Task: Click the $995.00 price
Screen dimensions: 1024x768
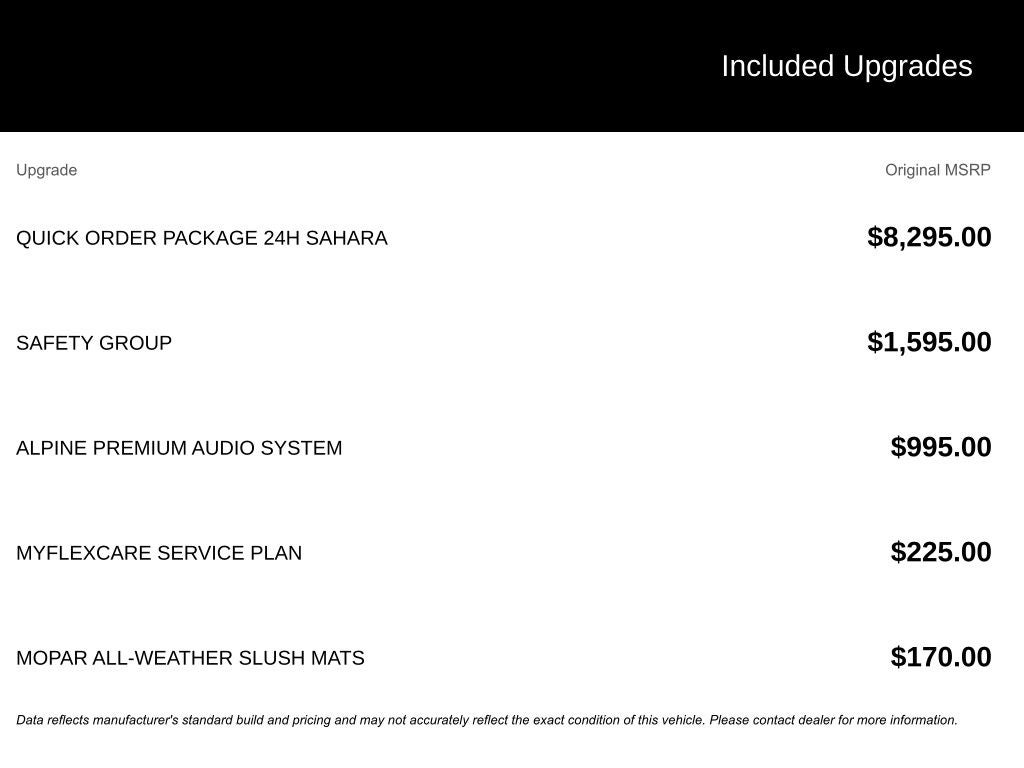Action: (941, 447)
